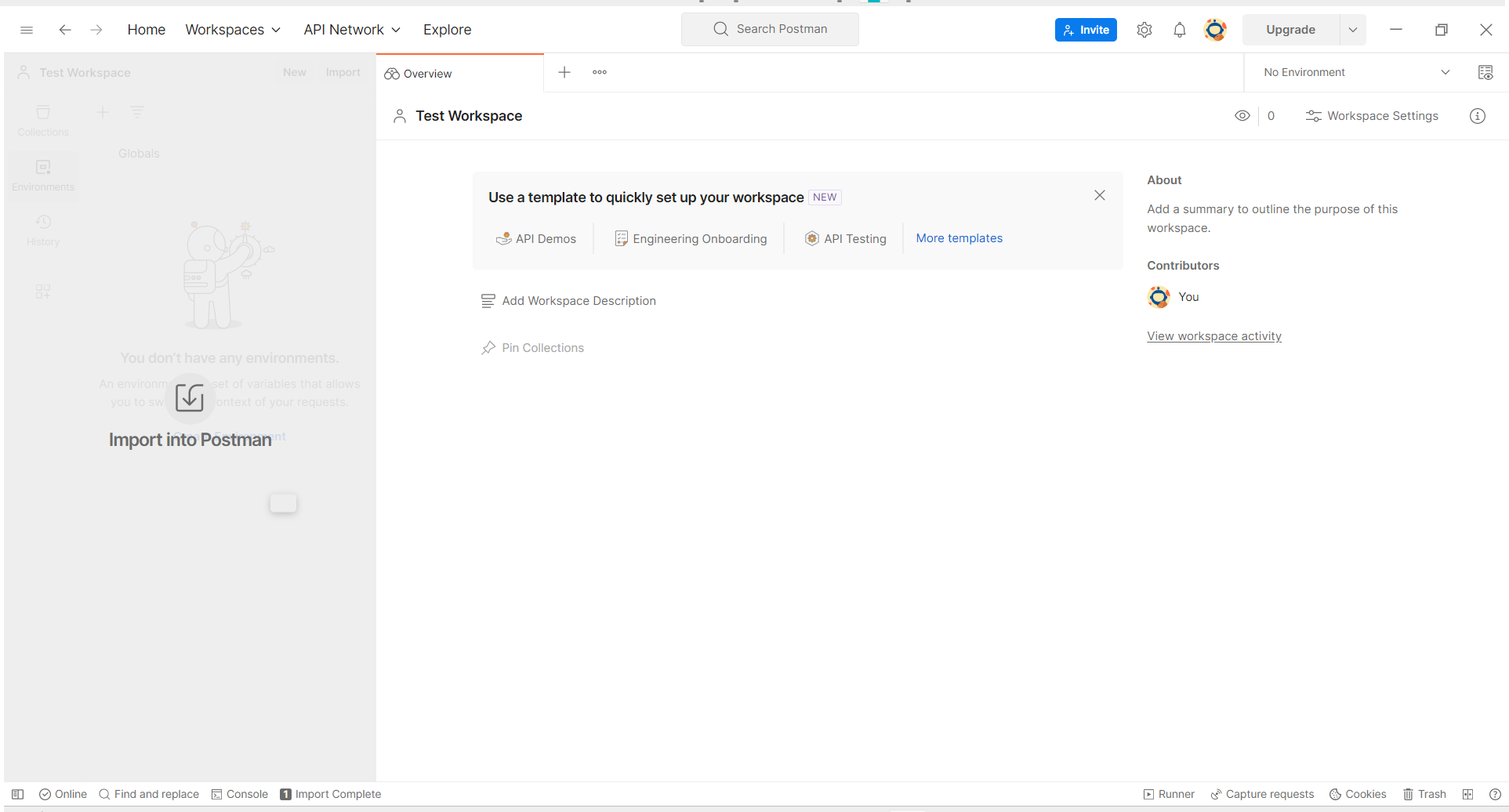This screenshot has width=1509, height=812.
Task: Toggle two-pane layout icon in status bar
Action: coord(1467,794)
